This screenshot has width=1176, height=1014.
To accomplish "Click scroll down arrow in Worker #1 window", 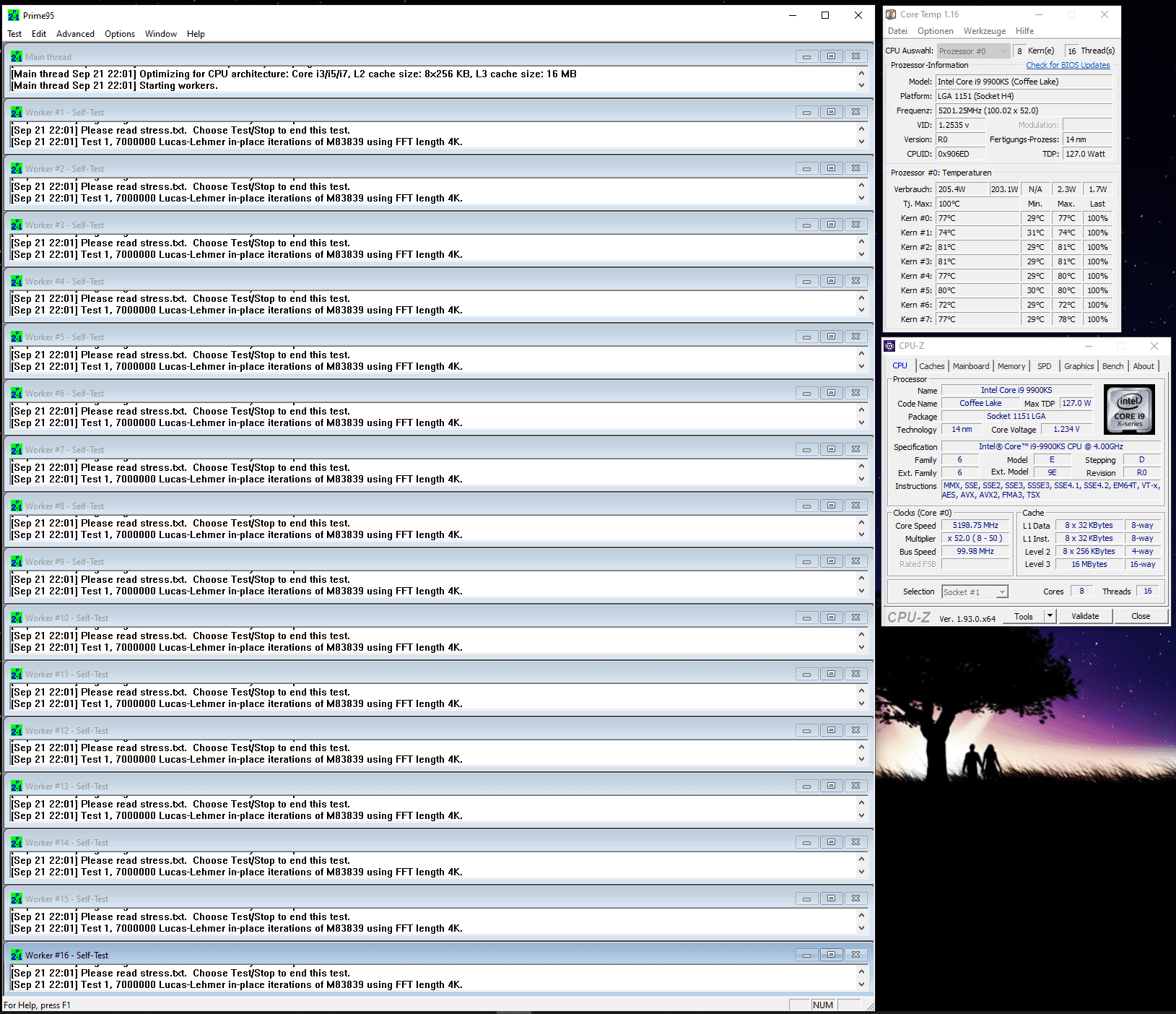I will (x=861, y=142).
